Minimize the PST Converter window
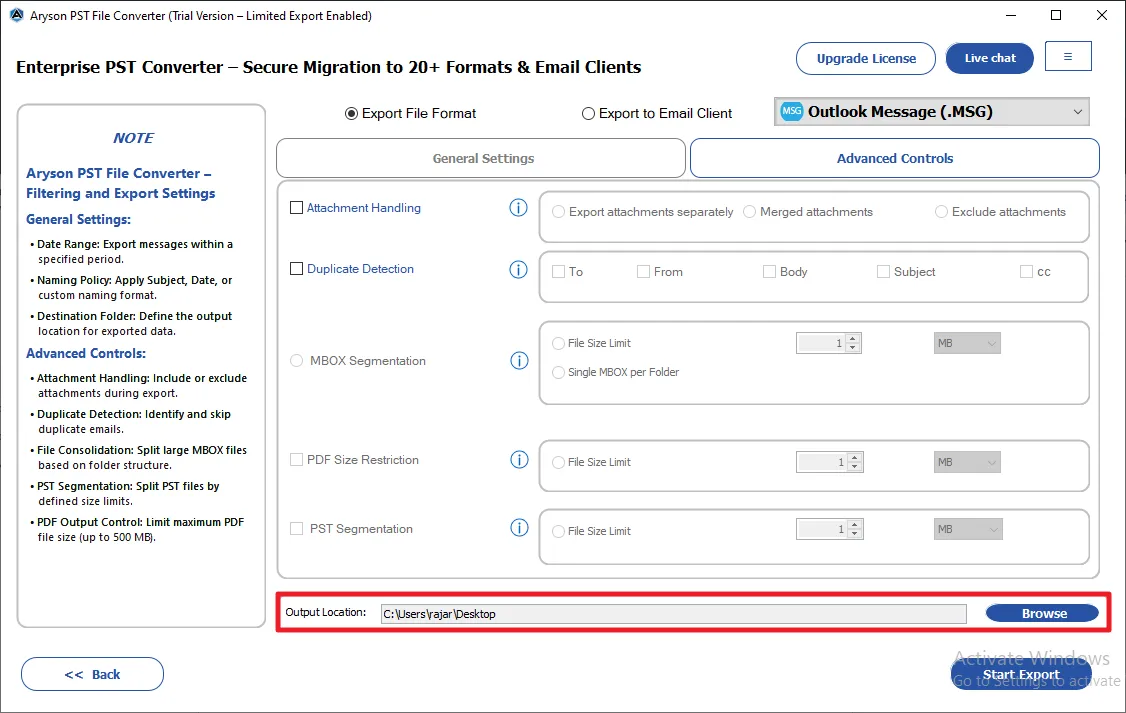The width and height of the screenshot is (1126, 713). click(1010, 15)
